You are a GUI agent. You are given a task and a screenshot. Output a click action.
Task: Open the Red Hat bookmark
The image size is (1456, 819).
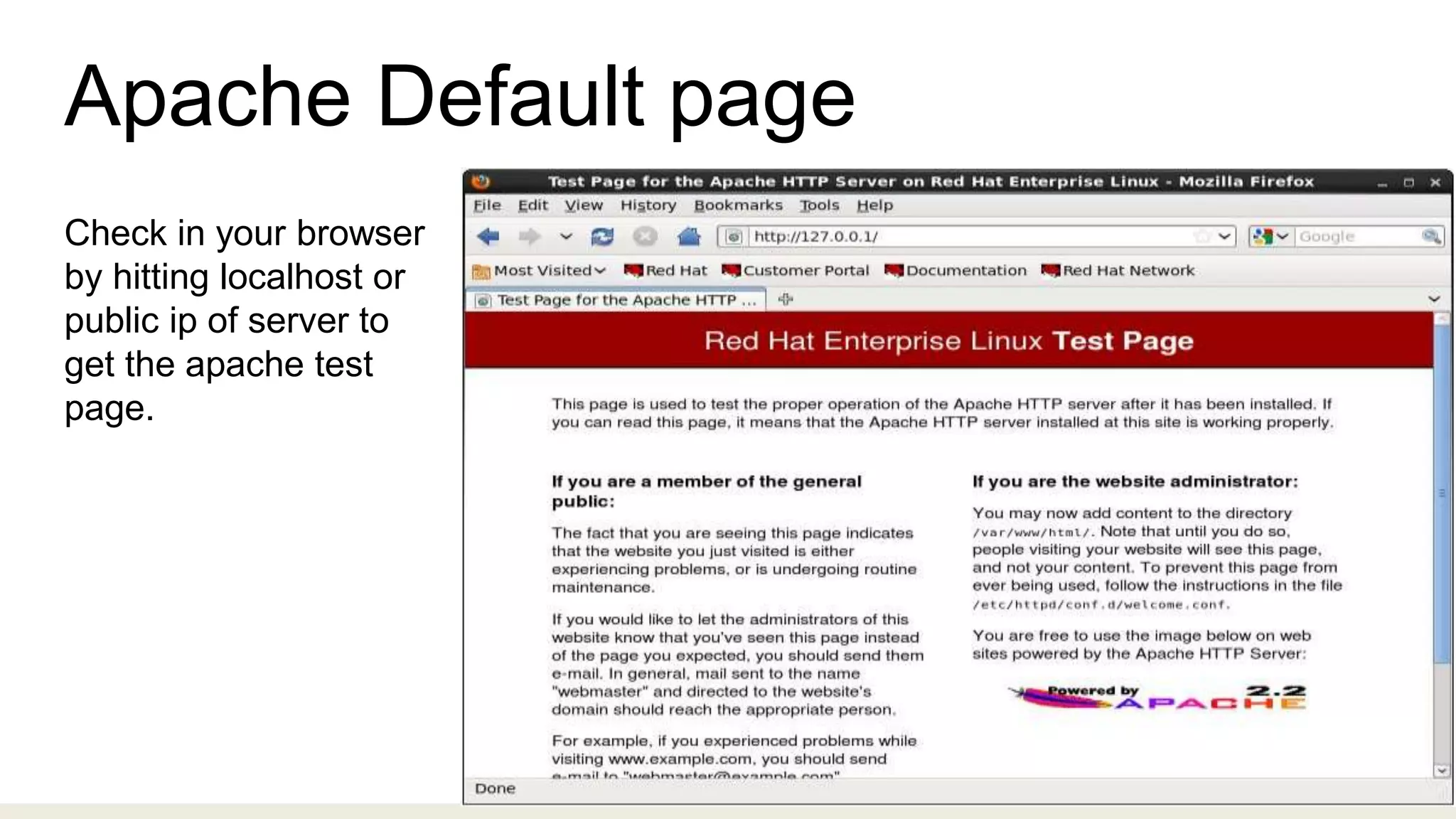tap(665, 271)
